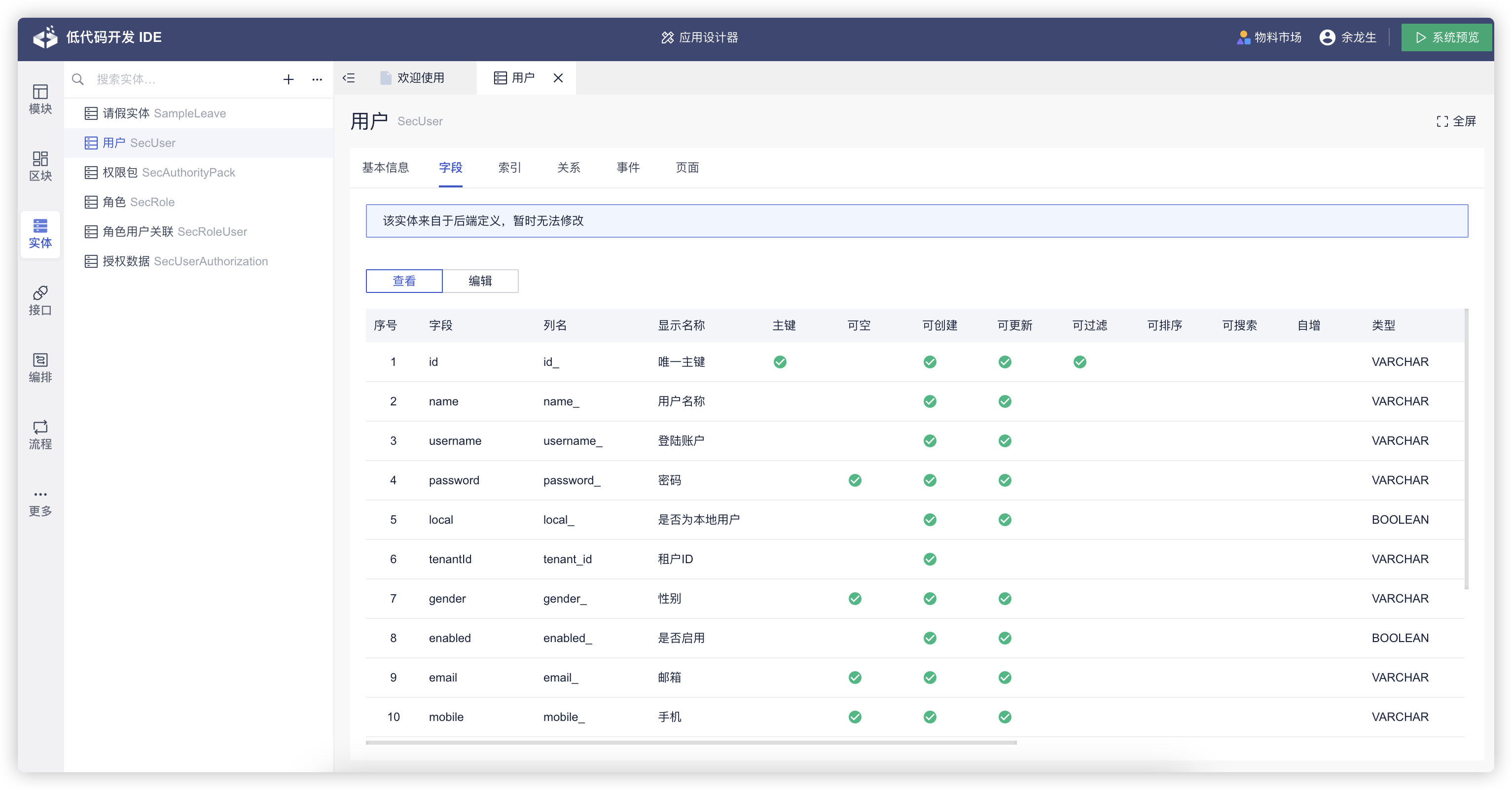Open the 余龙生 user account menu
Screen dimensions: 1512x790
point(1348,37)
